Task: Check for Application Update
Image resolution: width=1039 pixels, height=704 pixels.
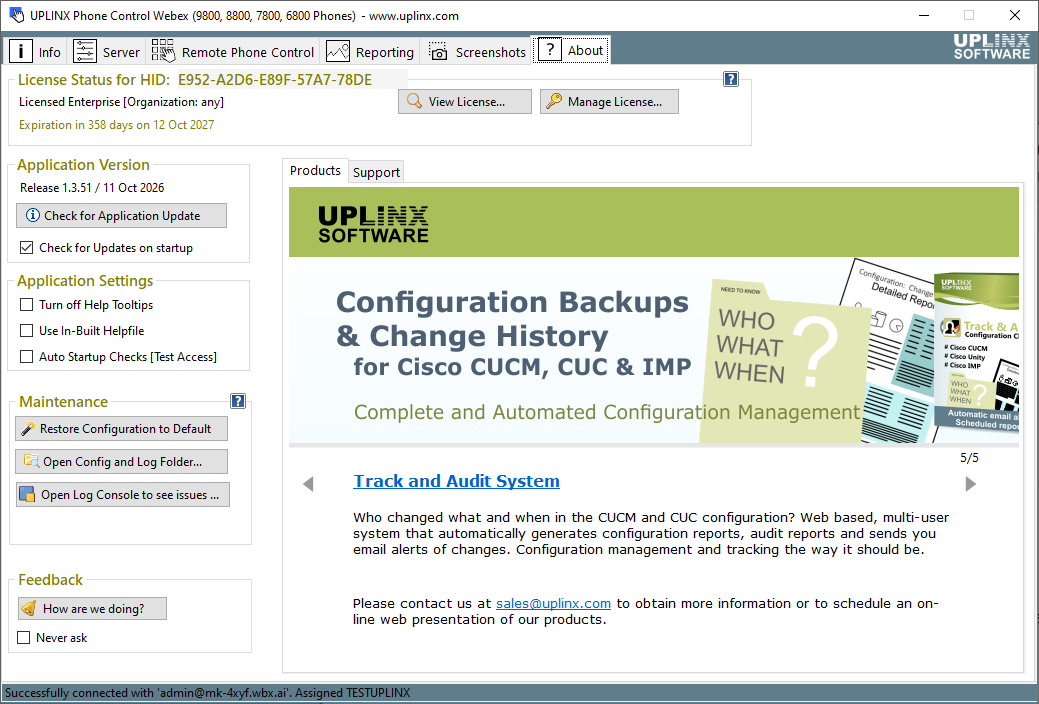Action: (121, 215)
